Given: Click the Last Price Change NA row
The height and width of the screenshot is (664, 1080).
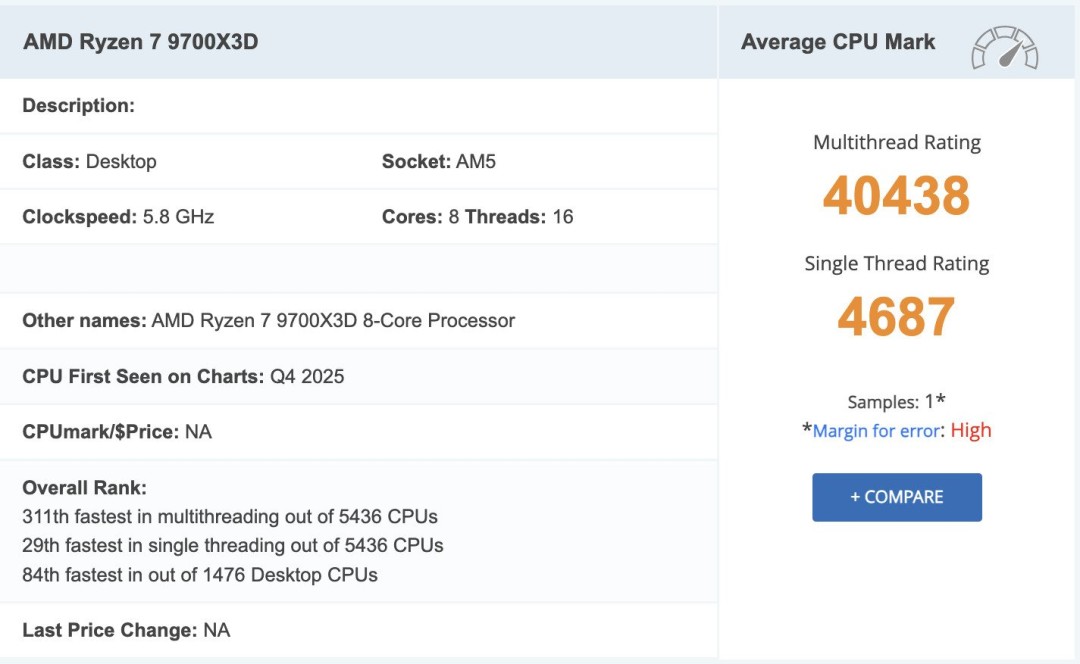Looking at the screenshot, I should click(125, 631).
